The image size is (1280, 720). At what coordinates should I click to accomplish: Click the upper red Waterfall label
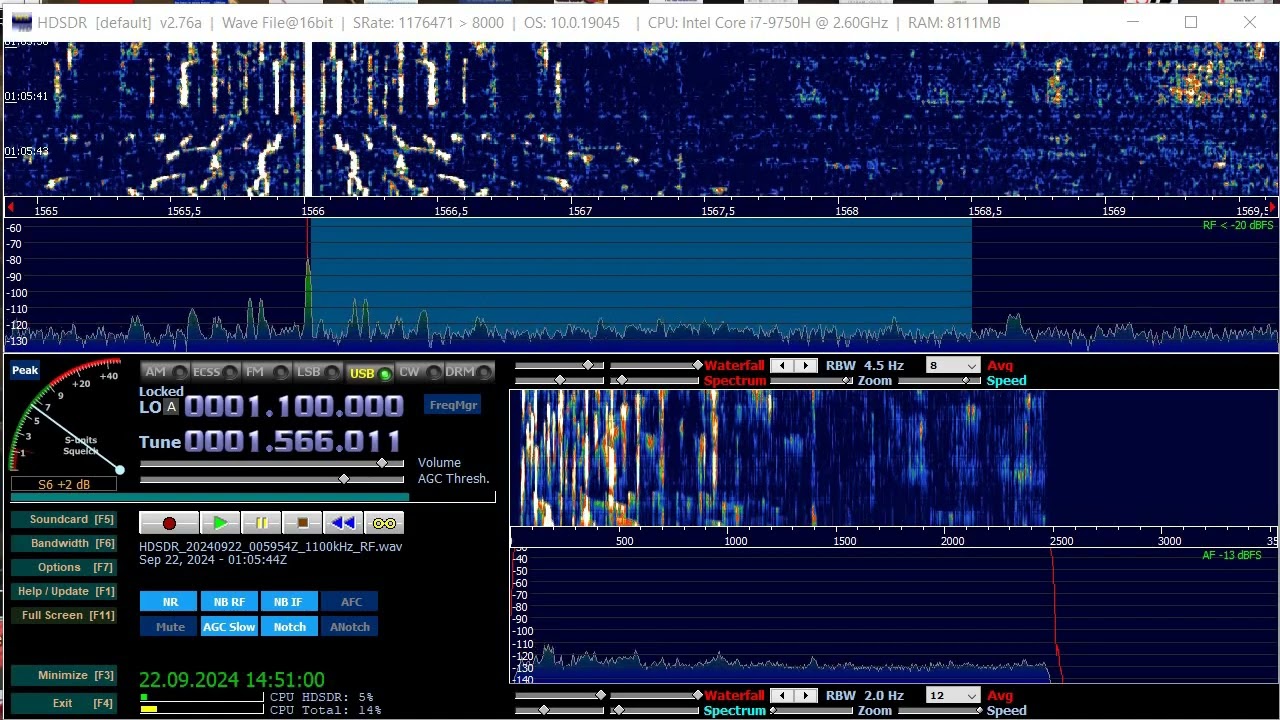pyautogui.click(x=734, y=365)
